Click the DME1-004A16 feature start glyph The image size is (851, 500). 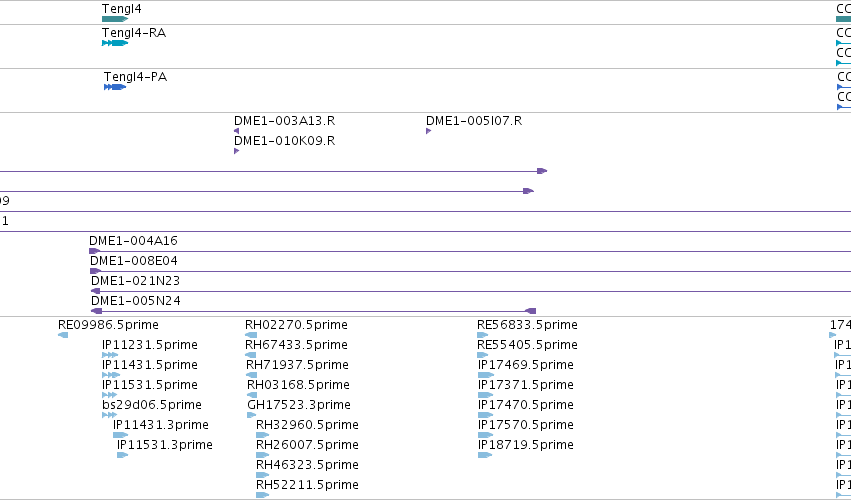[94, 251]
